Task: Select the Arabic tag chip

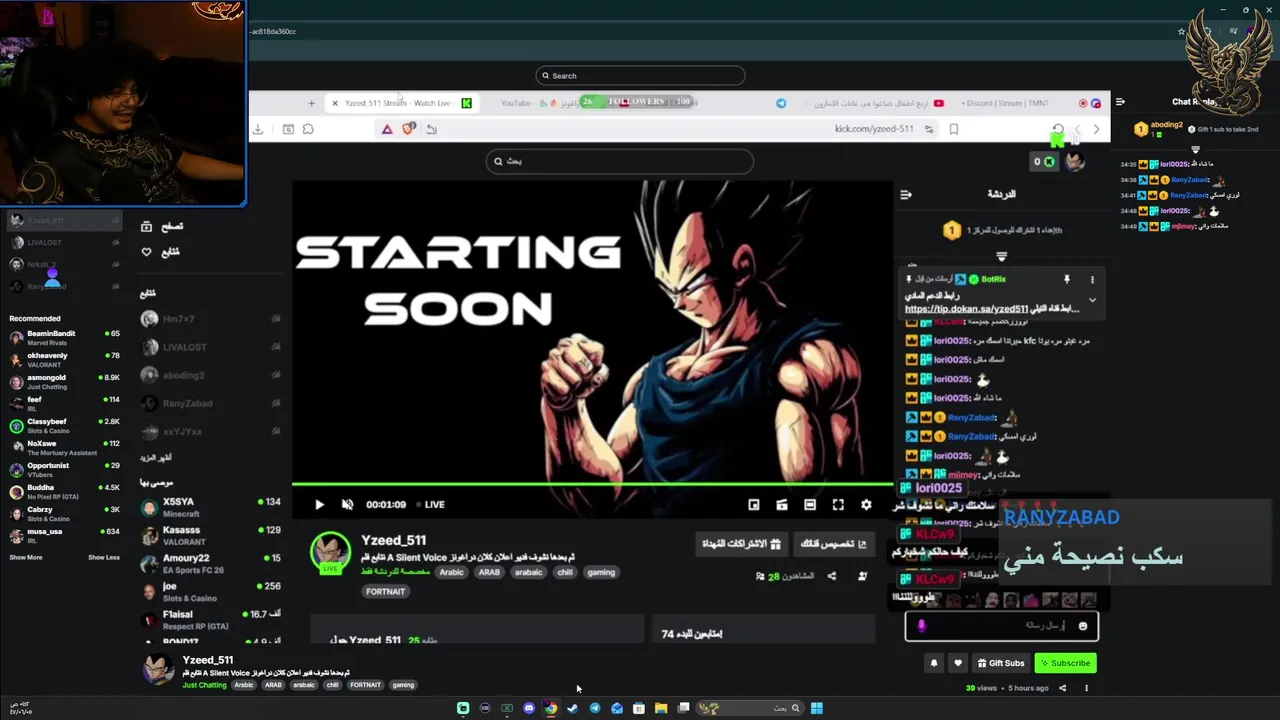Action: click(452, 573)
